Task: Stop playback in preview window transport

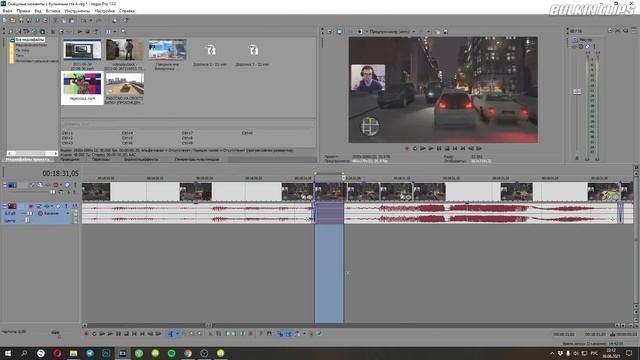Action: click(x=447, y=148)
